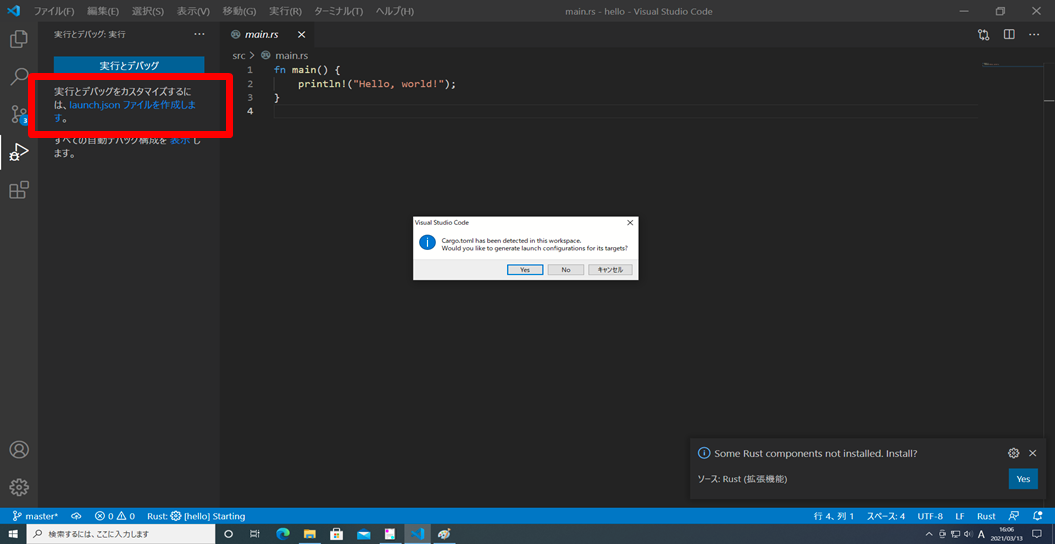Click src in the breadcrumb
The height and width of the screenshot is (544, 1055).
tap(239, 56)
